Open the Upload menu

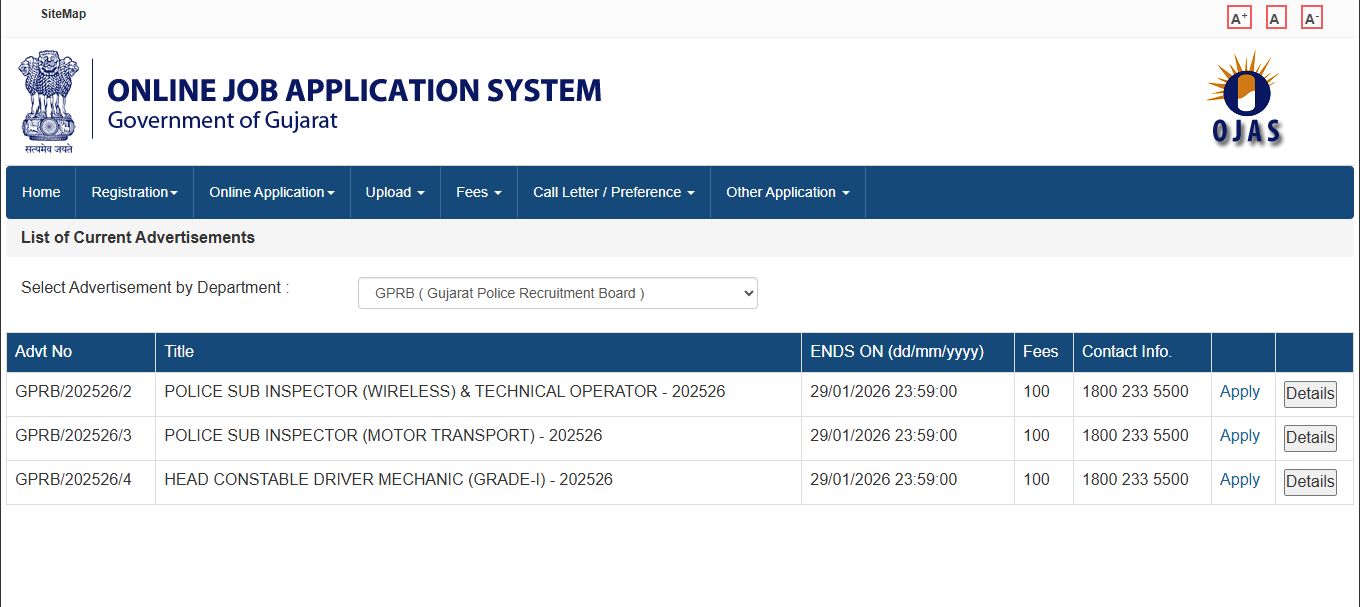(x=394, y=192)
